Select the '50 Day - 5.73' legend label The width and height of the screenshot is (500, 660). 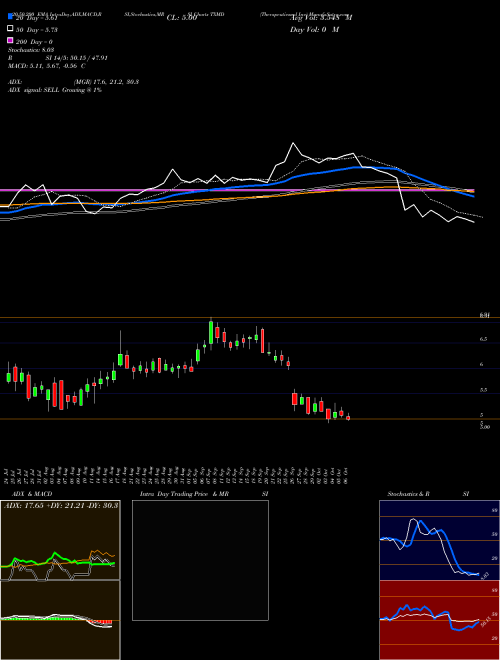click(37, 30)
